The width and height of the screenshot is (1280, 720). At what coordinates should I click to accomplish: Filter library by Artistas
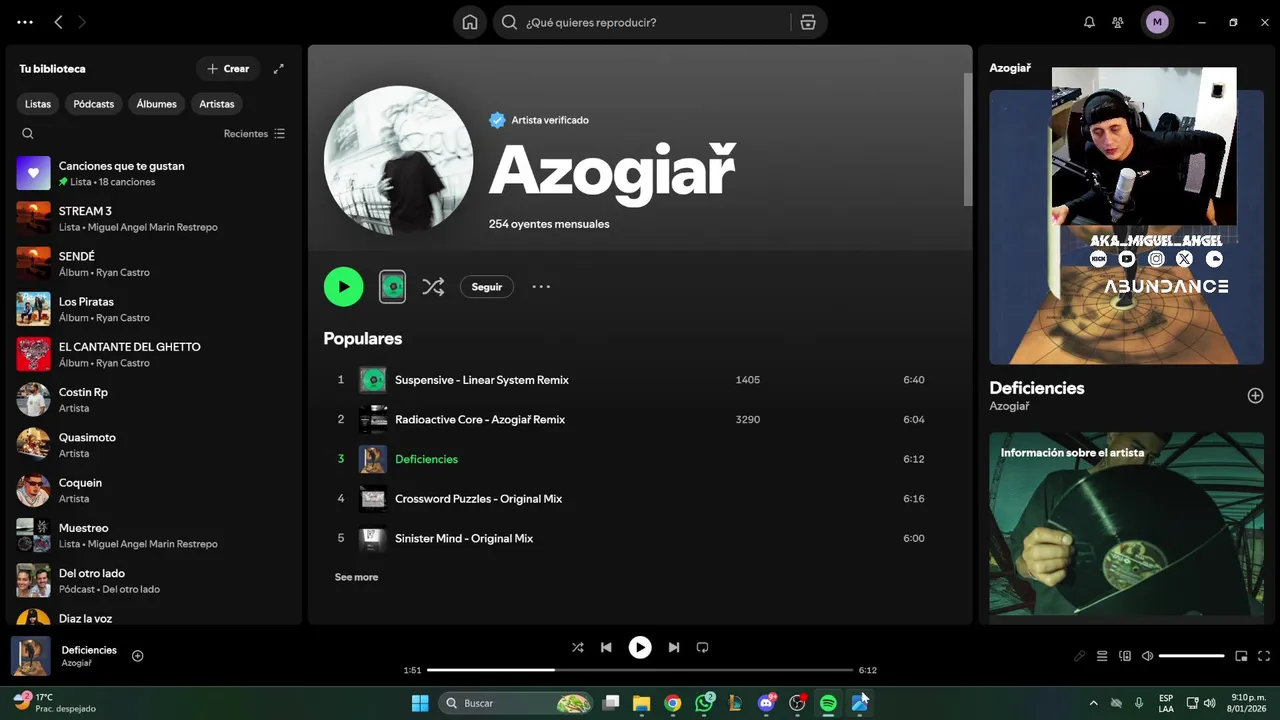[217, 104]
